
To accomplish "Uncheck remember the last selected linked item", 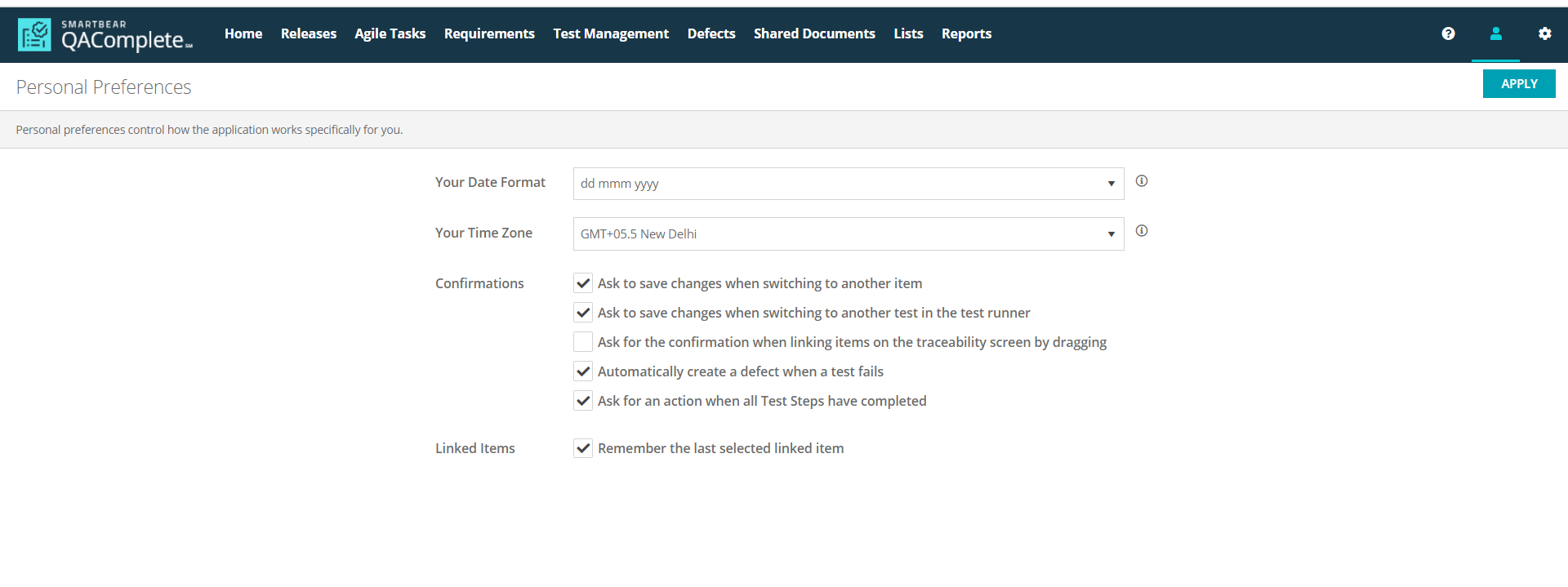I will [x=583, y=448].
